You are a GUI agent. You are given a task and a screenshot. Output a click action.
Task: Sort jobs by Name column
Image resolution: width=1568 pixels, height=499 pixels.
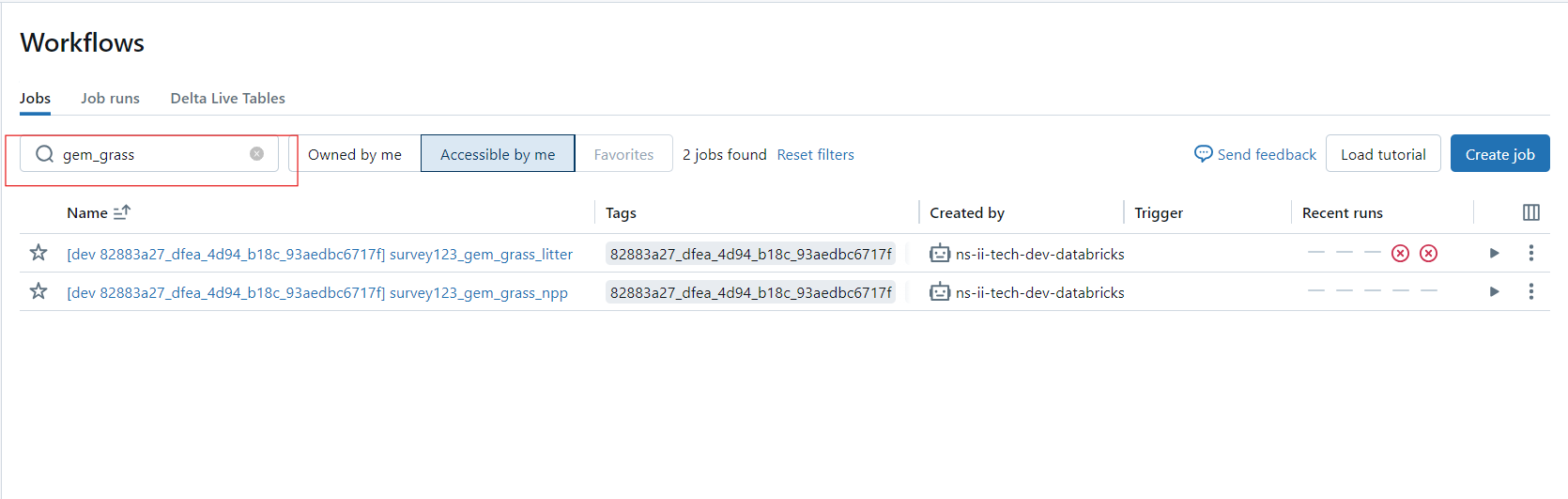[x=99, y=213]
